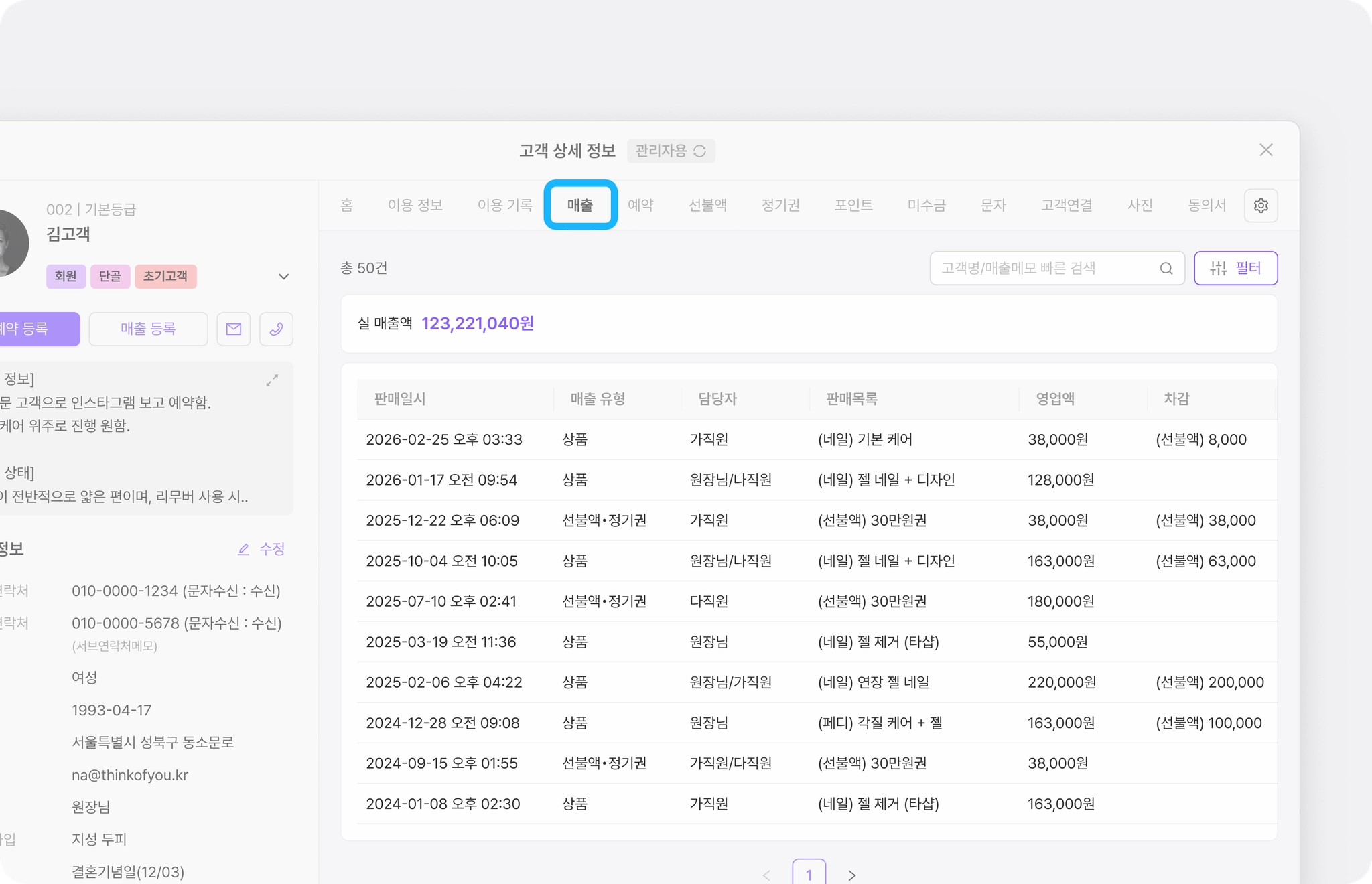
Task: Click the 매출 등록 button
Action: click(148, 329)
